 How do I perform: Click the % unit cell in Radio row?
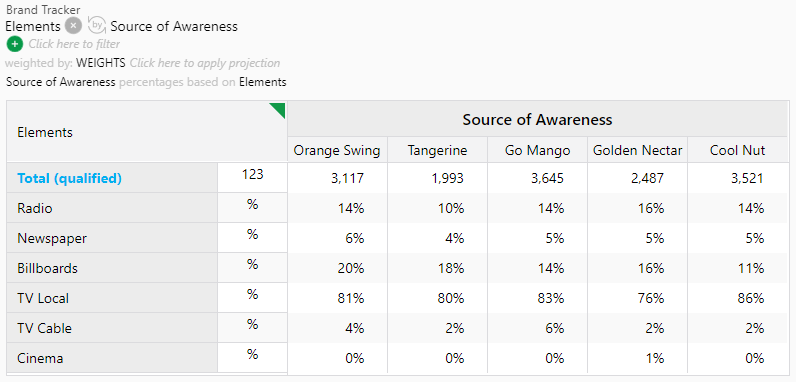coord(252,208)
